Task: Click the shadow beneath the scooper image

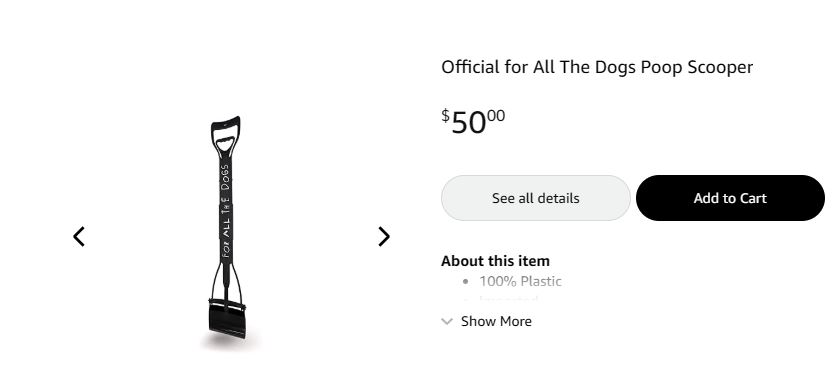Action: (x=229, y=342)
